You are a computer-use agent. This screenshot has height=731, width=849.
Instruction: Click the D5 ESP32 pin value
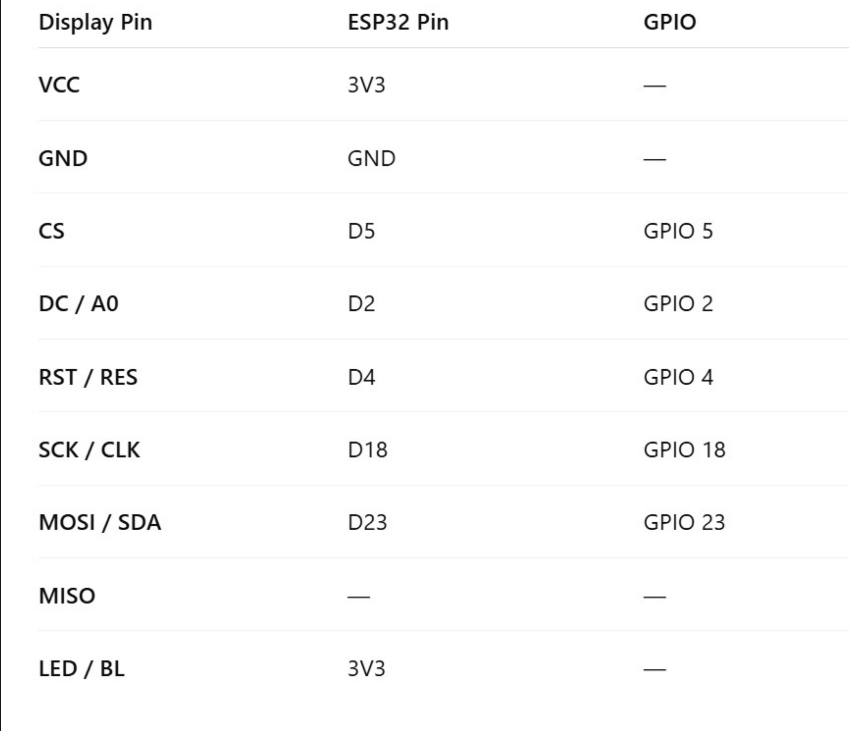361,231
